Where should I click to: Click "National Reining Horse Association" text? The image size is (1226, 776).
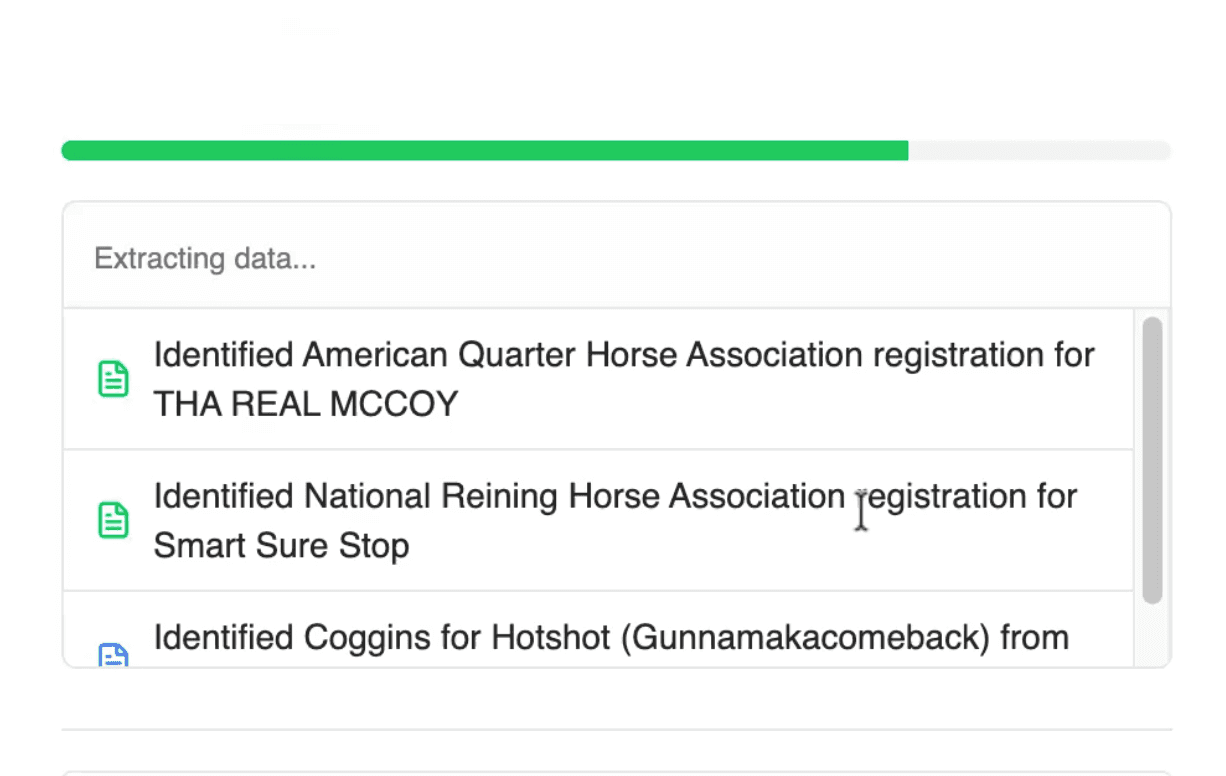point(574,496)
